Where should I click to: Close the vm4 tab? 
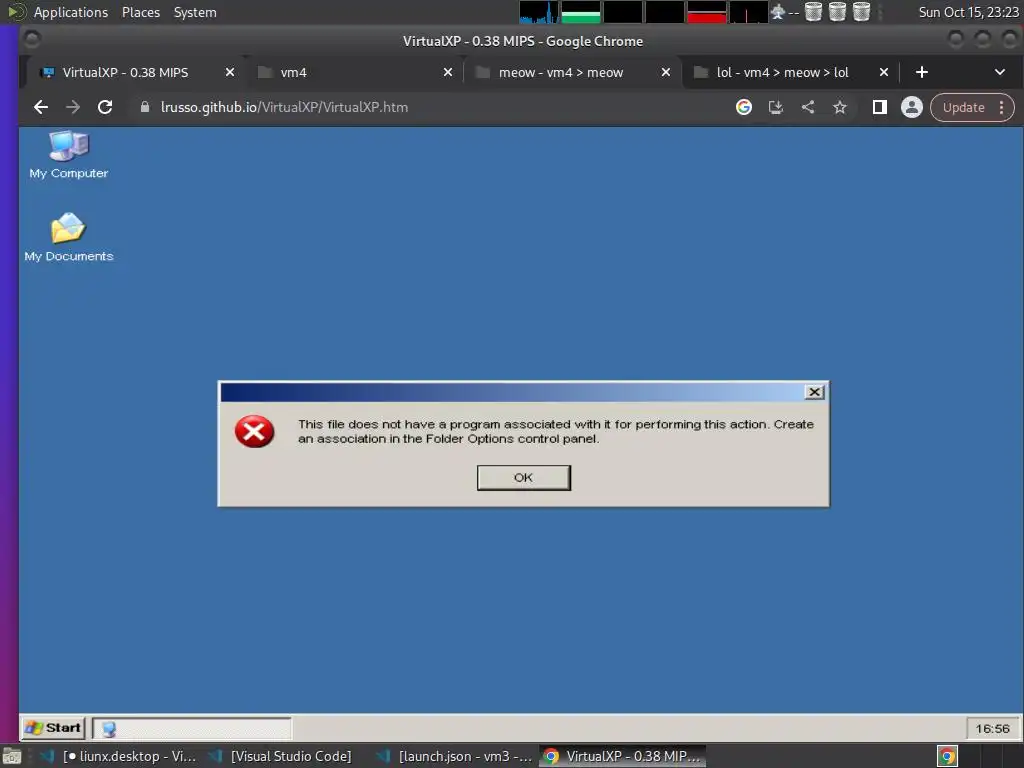tap(447, 72)
